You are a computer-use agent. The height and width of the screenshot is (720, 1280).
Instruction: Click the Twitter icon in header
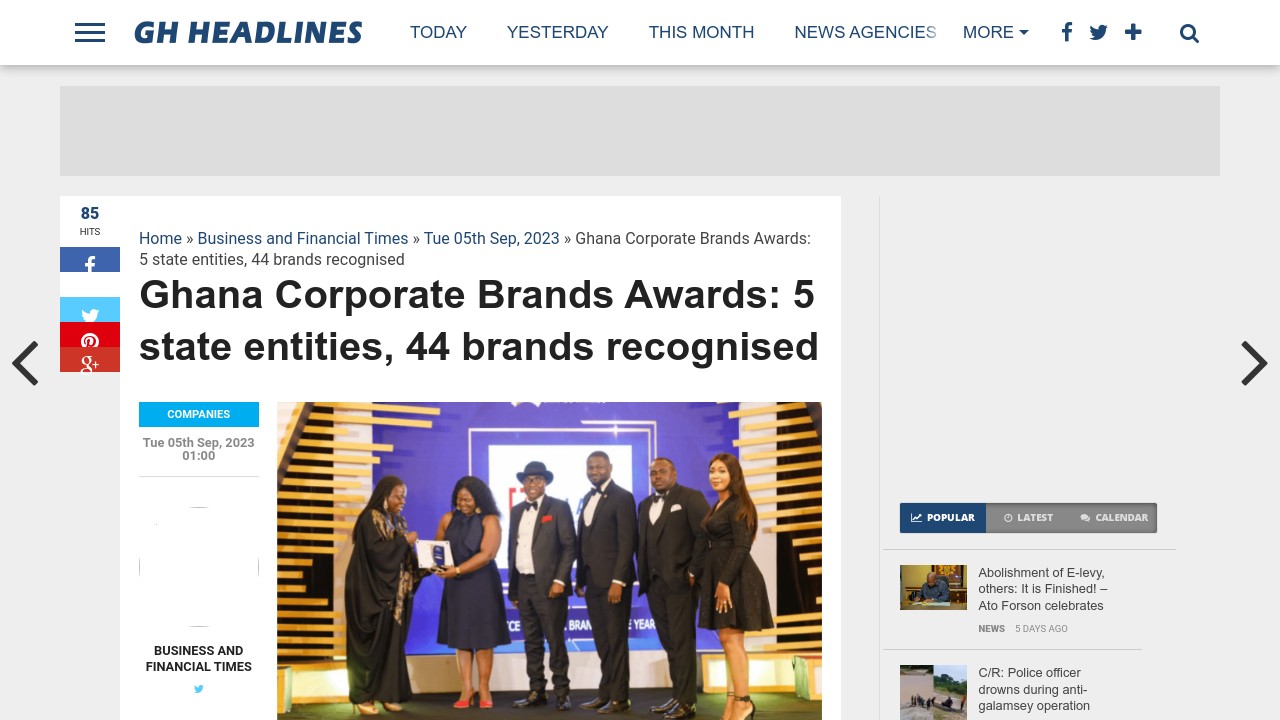1098,32
